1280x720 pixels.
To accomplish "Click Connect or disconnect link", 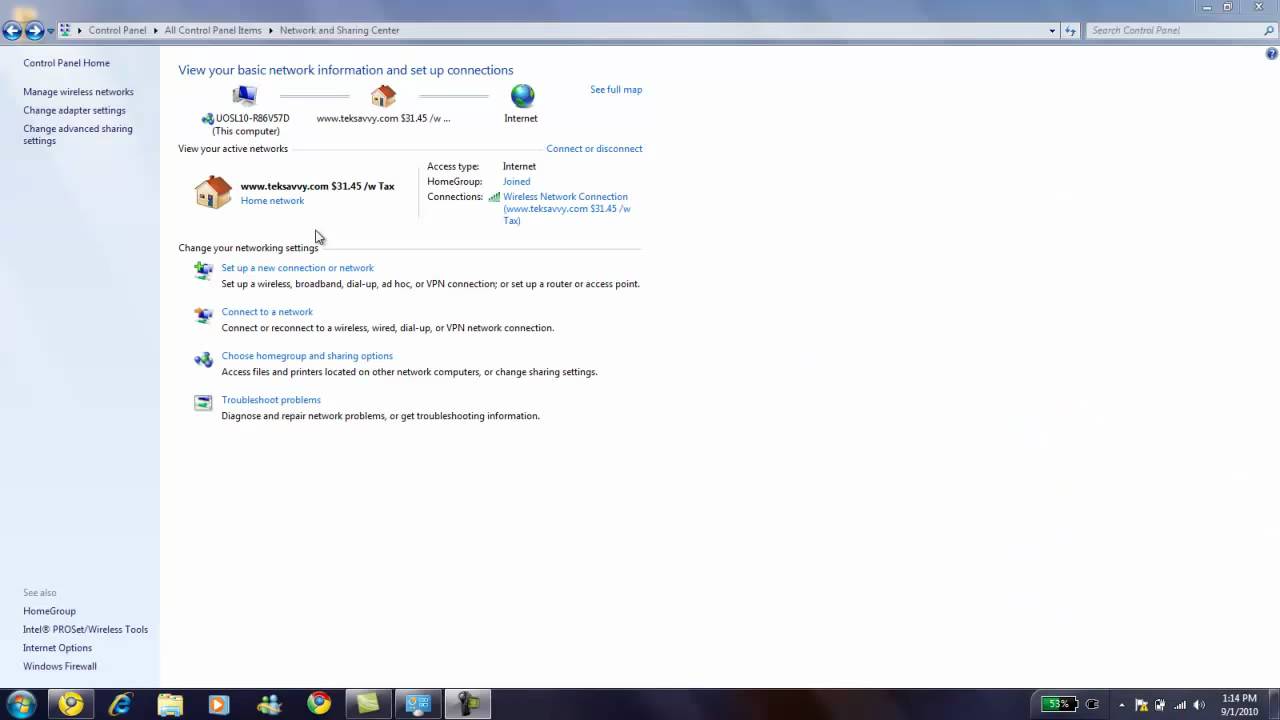I will [x=594, y=149].
